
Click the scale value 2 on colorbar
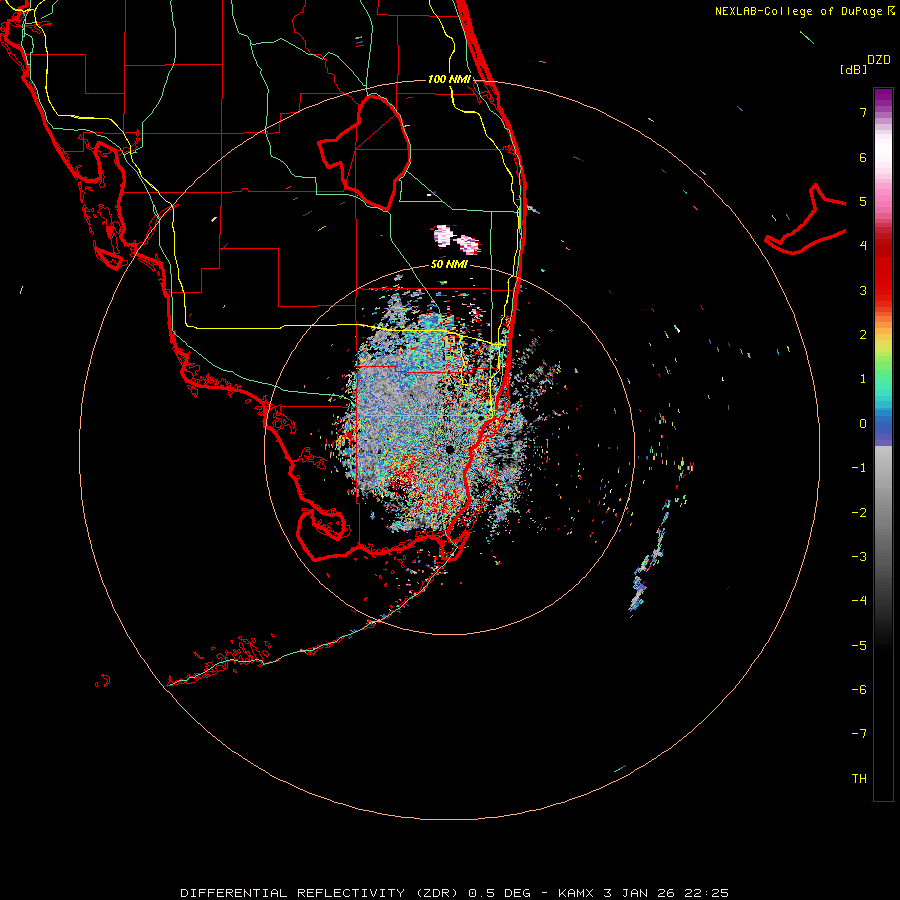(x=863, y=335)
